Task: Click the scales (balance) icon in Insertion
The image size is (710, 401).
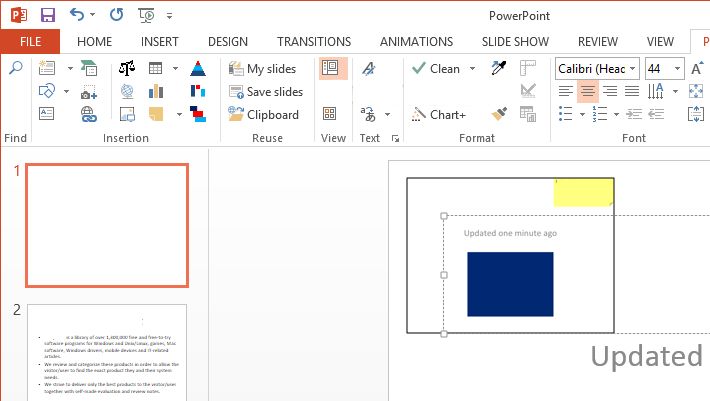Action: point(127,68)
